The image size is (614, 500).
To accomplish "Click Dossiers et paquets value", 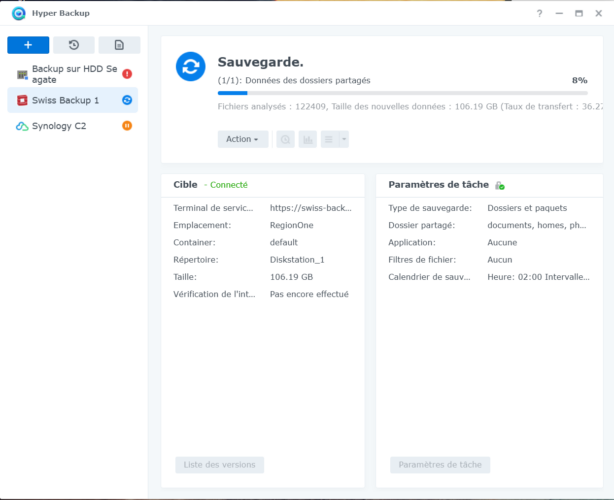I will click(527, 208).
